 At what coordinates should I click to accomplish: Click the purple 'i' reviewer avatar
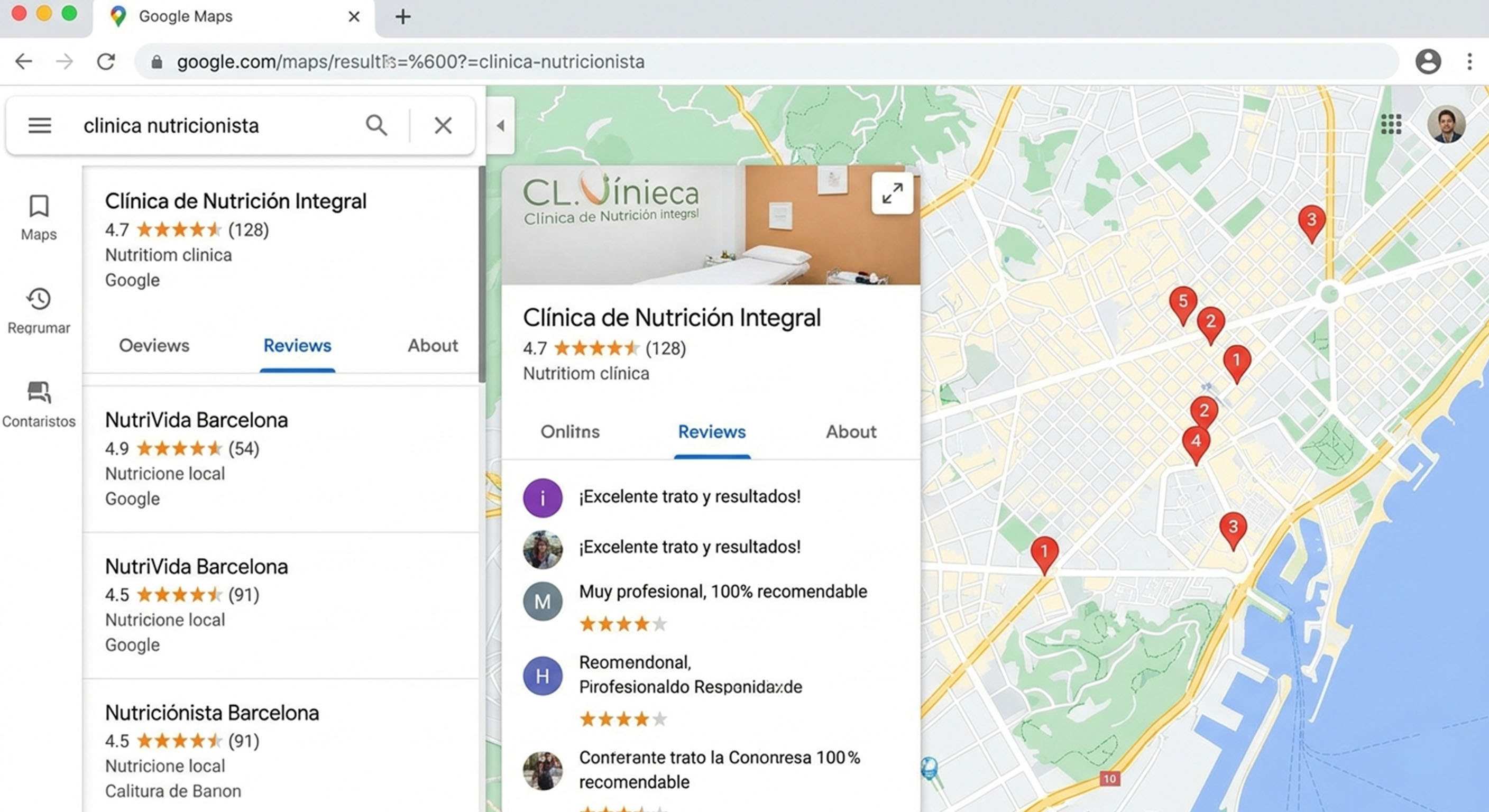click(542, 497)
